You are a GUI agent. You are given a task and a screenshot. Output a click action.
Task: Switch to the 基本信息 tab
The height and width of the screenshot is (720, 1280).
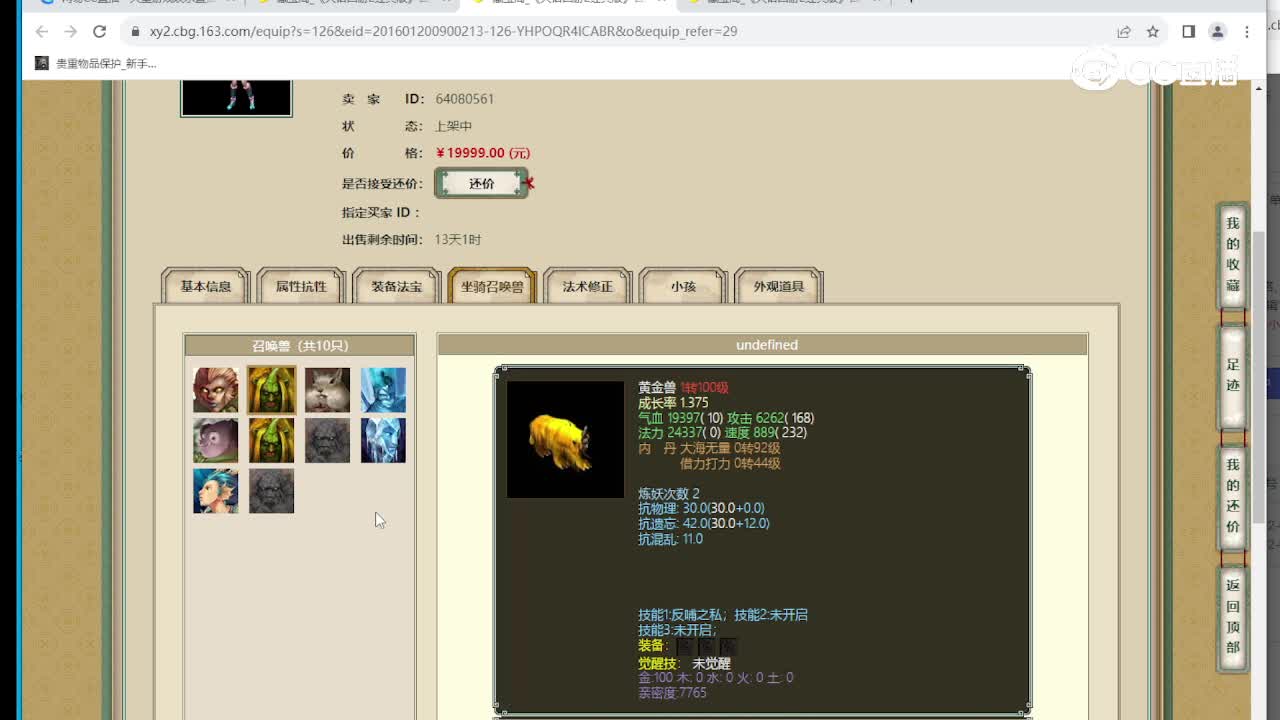[206, 286]
